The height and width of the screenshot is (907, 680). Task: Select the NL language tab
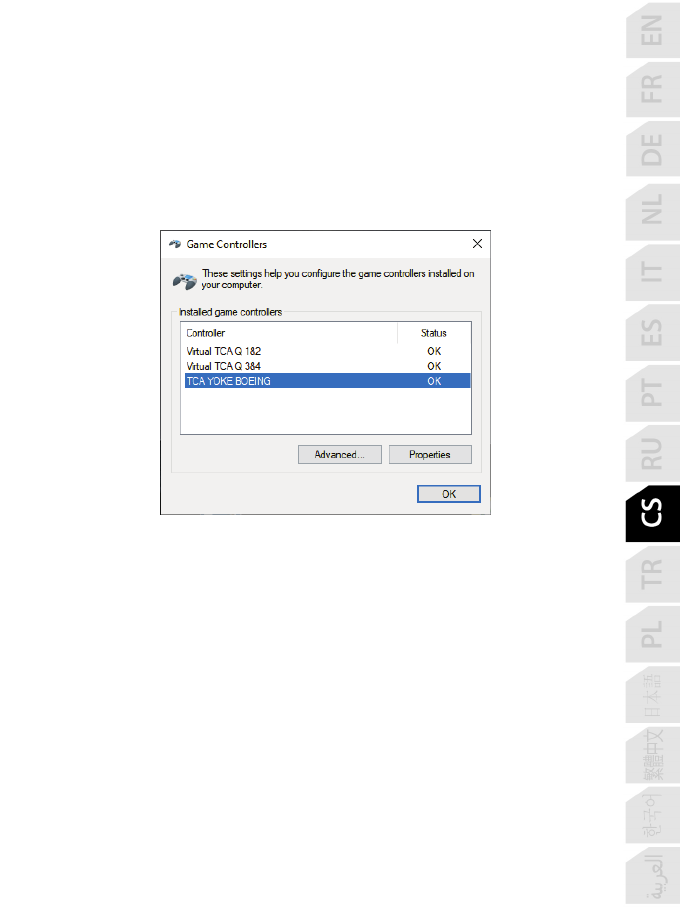[652, 210]
